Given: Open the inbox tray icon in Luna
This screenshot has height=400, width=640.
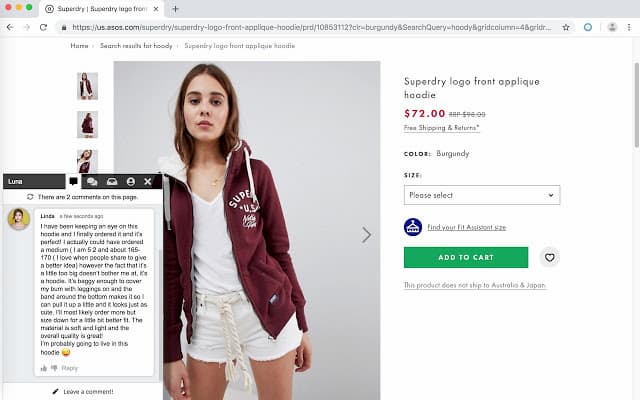Looking at the screenshot, I should click(x=112, y=182).
